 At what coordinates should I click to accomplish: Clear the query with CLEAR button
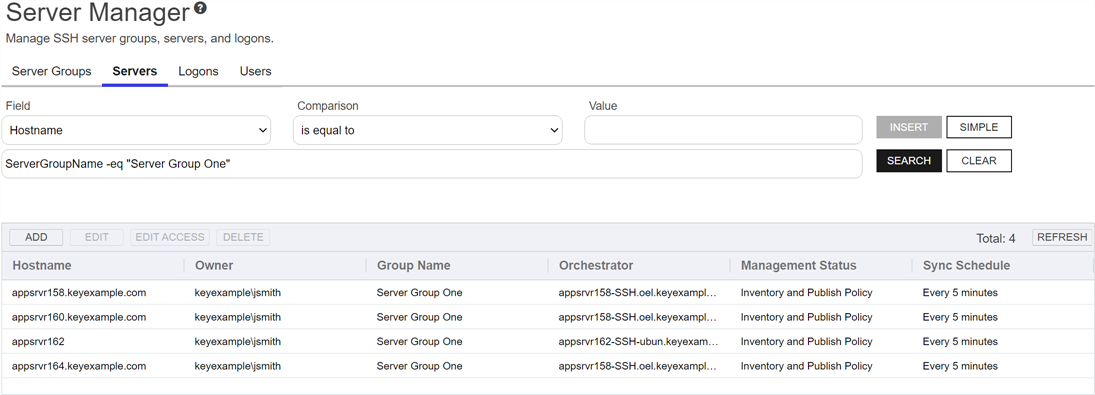pyautogui.click(x=979, y=161)
